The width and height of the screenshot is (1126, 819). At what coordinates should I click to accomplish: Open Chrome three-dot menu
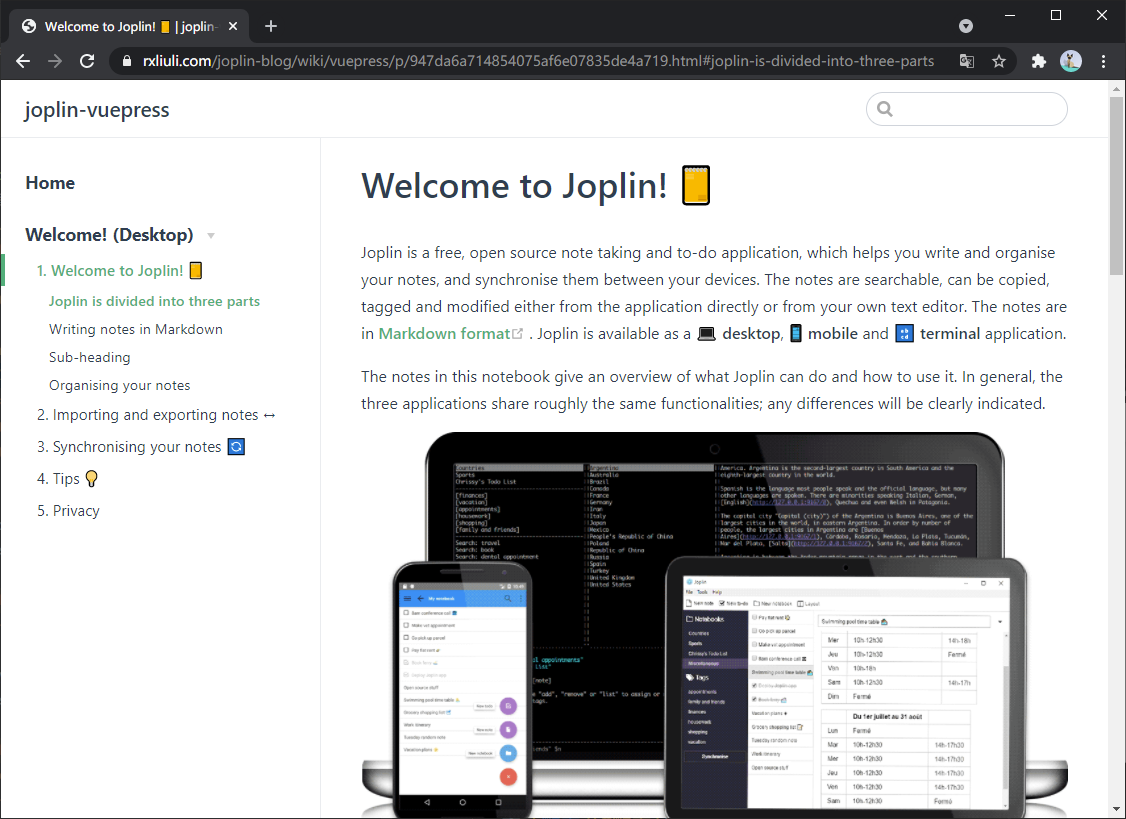coord(1104,61)
